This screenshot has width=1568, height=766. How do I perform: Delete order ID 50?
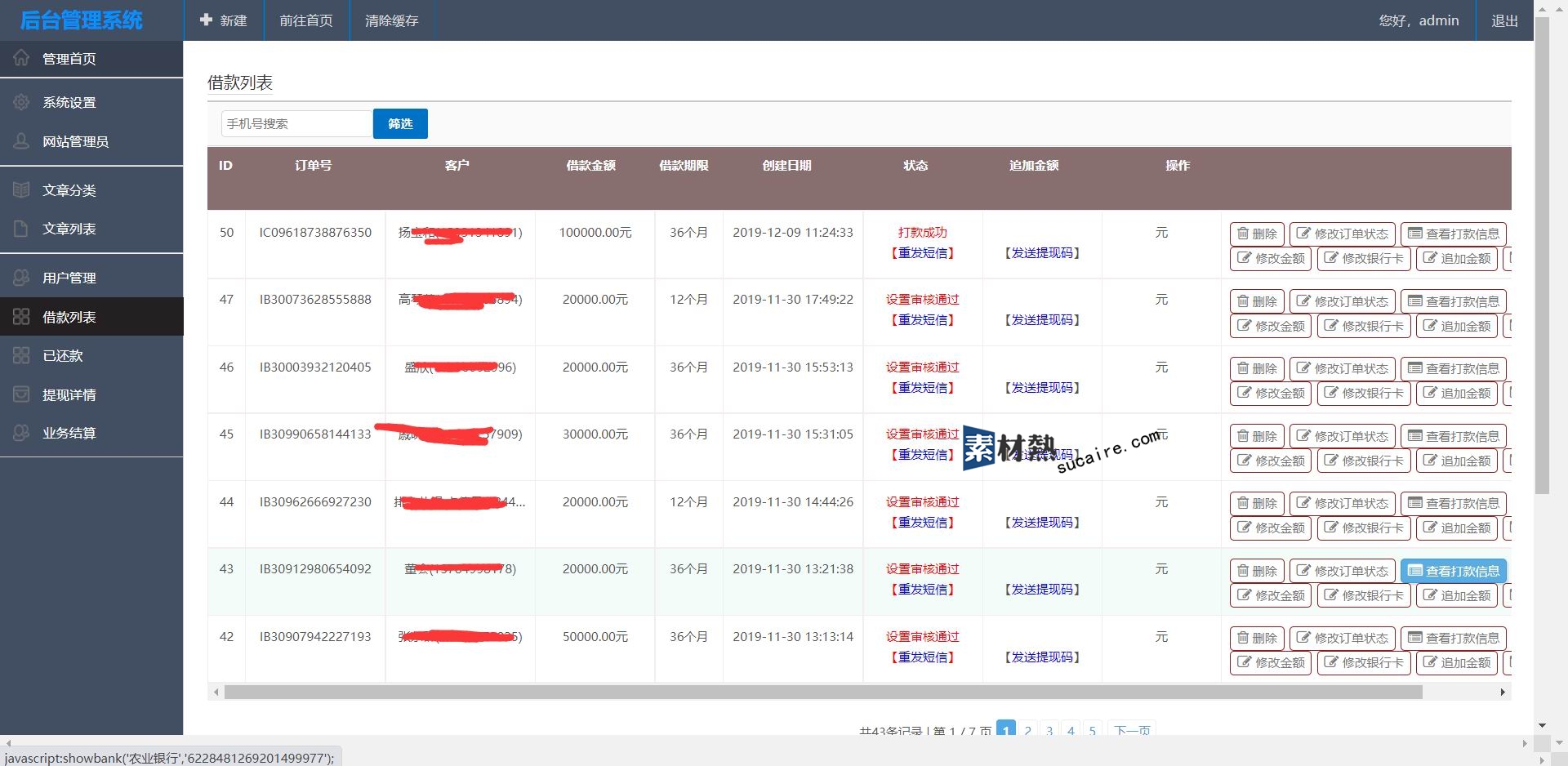tap(1257, 234)
